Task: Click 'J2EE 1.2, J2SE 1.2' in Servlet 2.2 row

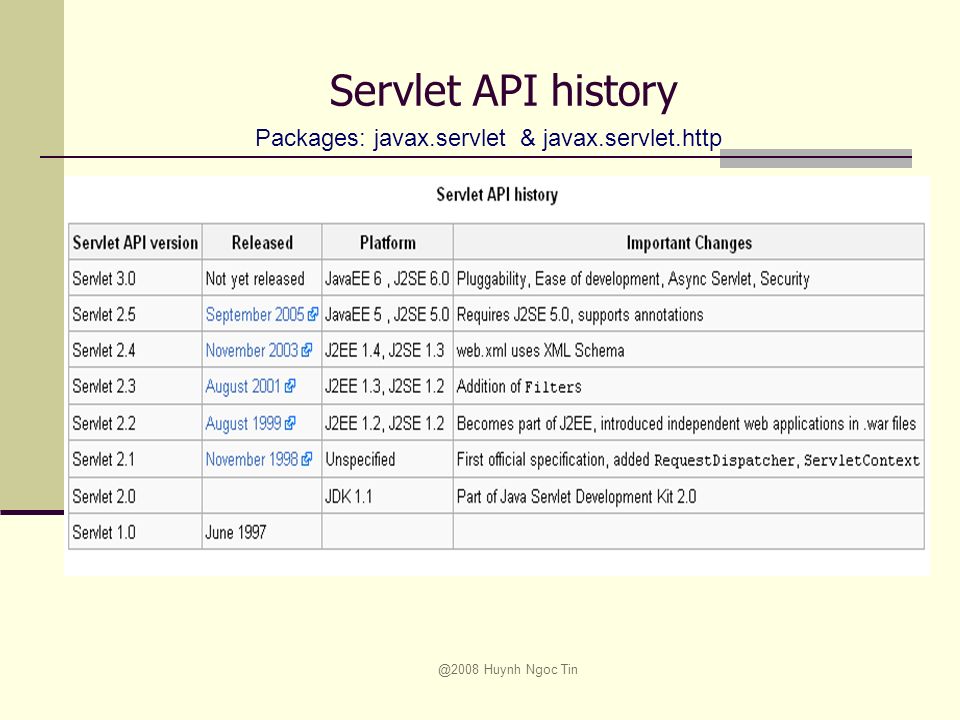Action: tap(388, 423)
